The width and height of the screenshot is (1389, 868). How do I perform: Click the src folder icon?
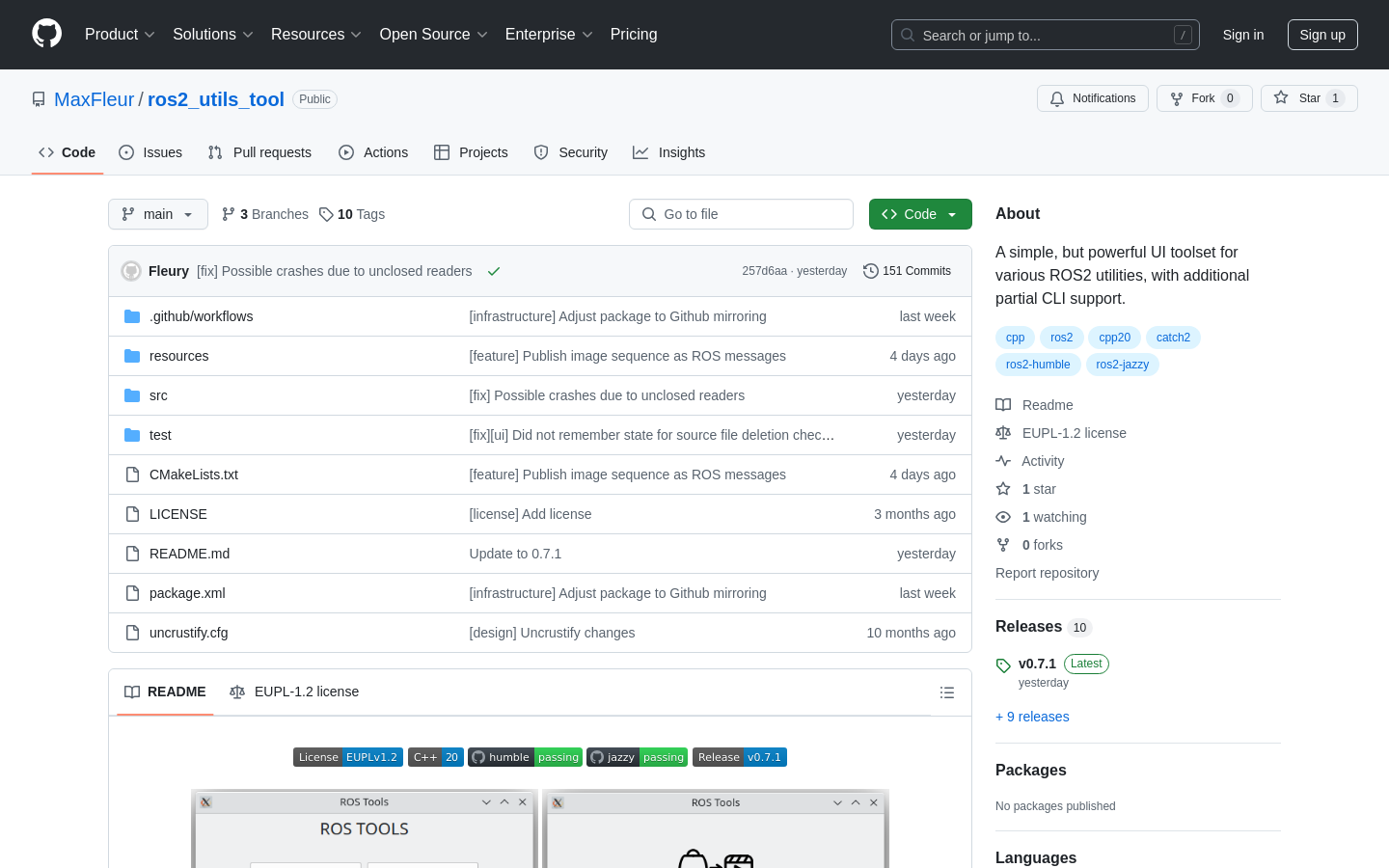(x=132, y=395)
